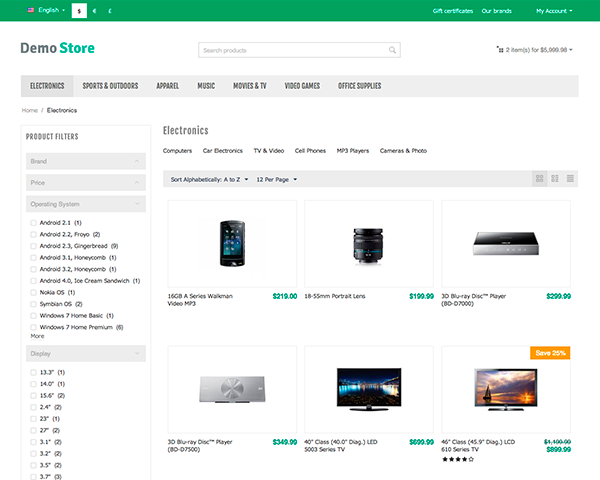This screenshot has width=600, height=480.
Task: Open the Music menu
Action: (x=206, y=86)
